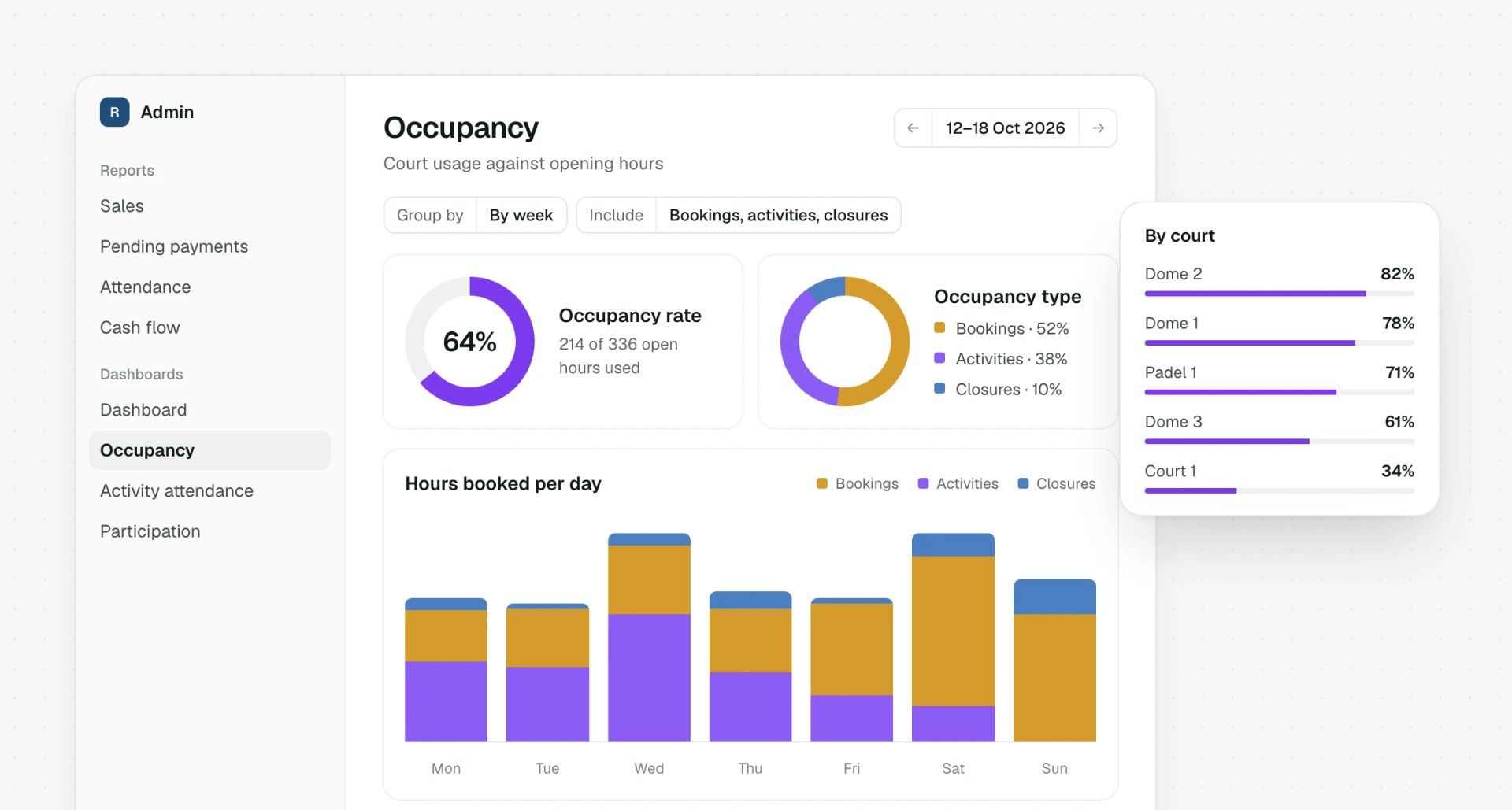Click the Wed bar in chart

pyautogui.click(x=649, y=637)
